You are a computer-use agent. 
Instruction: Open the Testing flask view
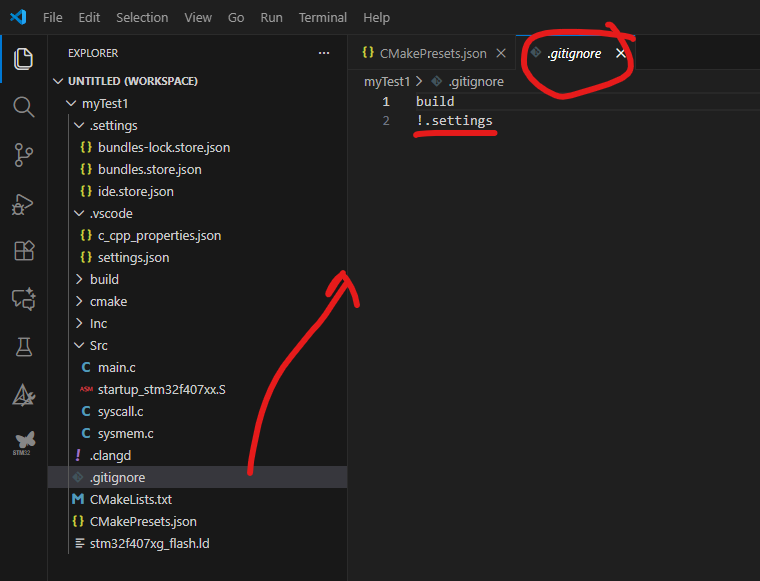[x=23, y=347]
